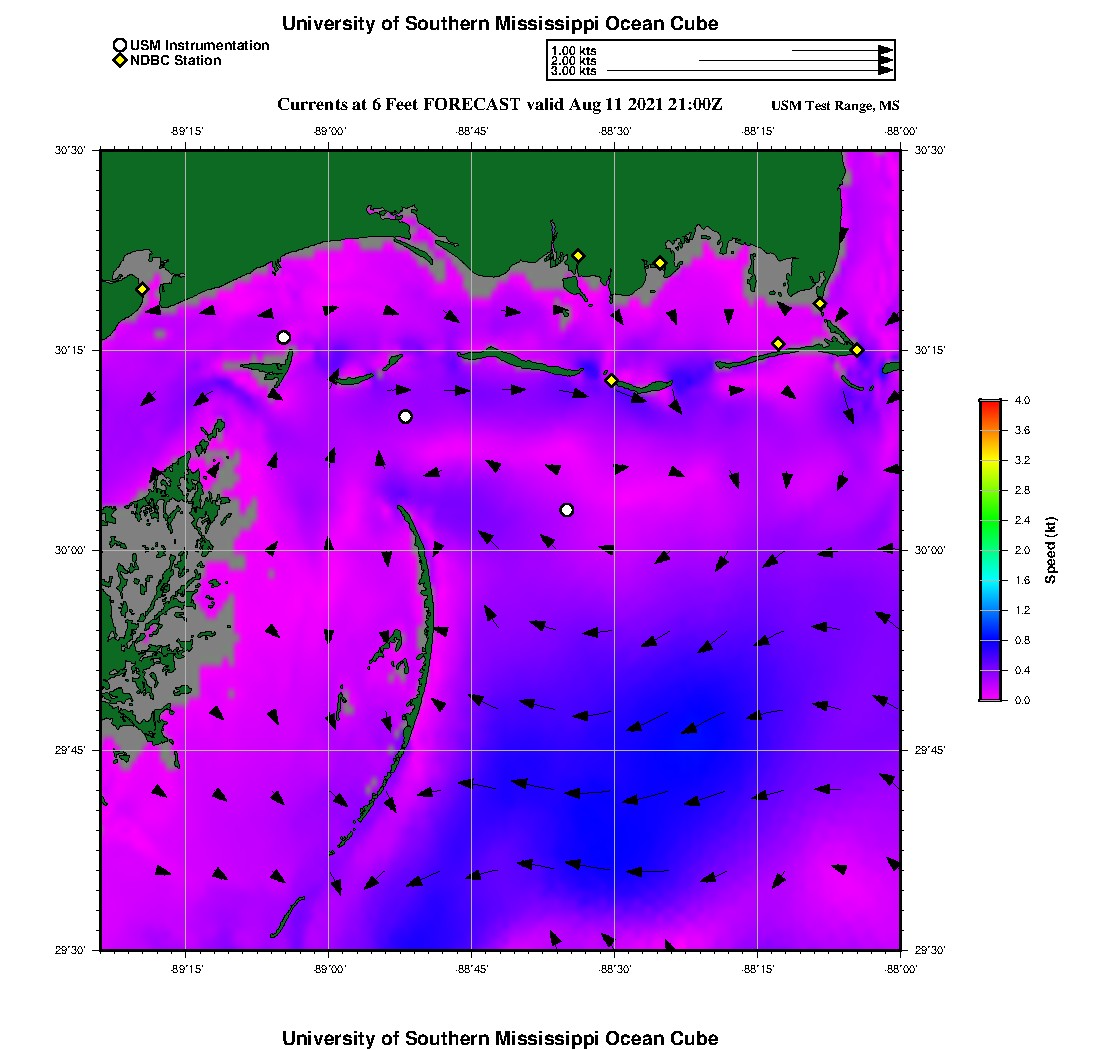Click the bottom "University of Southern Mississippi Ocean Cube" footer

point(500,1038)
